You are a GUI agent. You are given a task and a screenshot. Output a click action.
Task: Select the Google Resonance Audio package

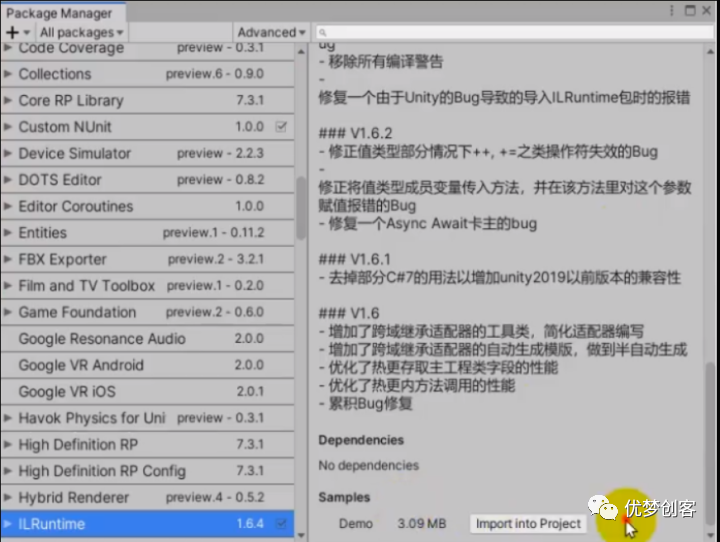coord(147,339)
